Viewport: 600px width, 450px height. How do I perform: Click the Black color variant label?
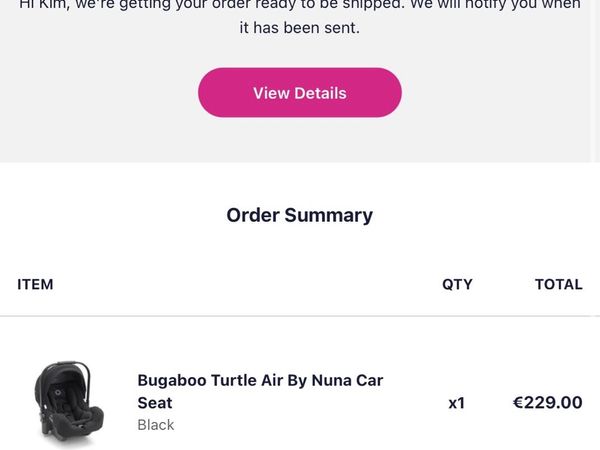[156, 425]
